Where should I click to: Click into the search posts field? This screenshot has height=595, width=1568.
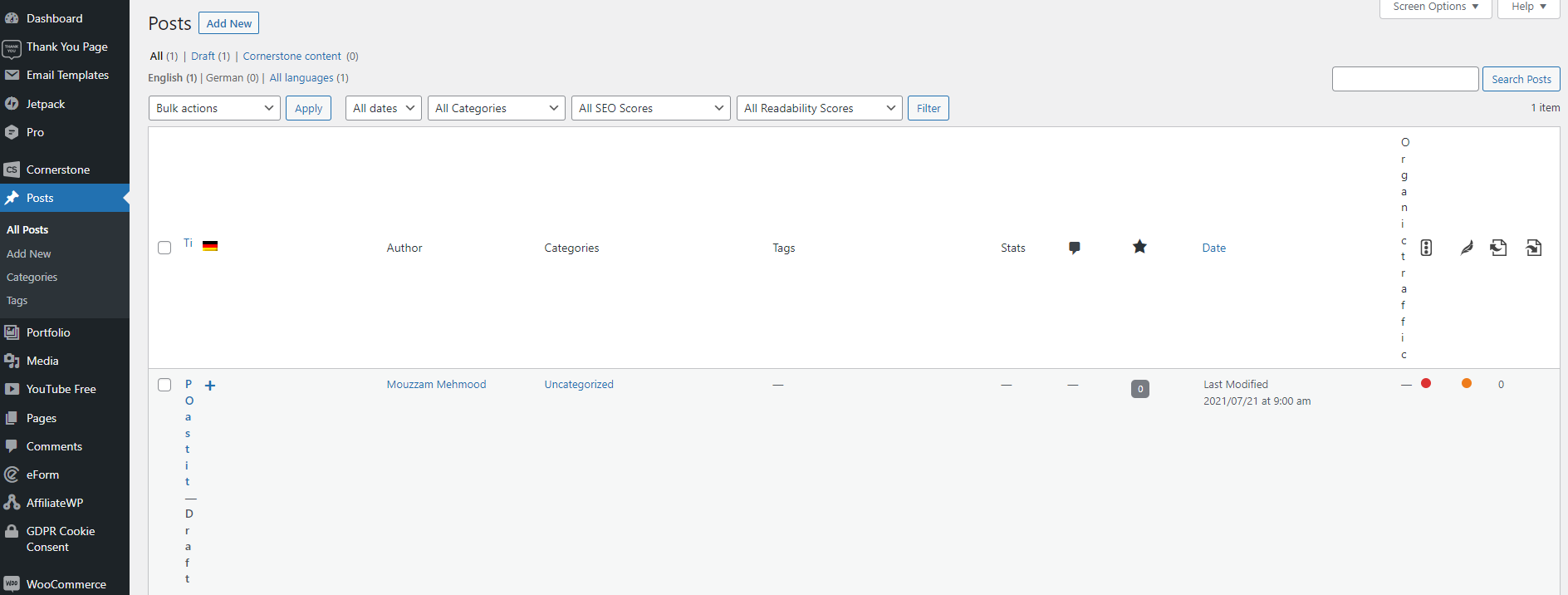[x=1404, y=79]
